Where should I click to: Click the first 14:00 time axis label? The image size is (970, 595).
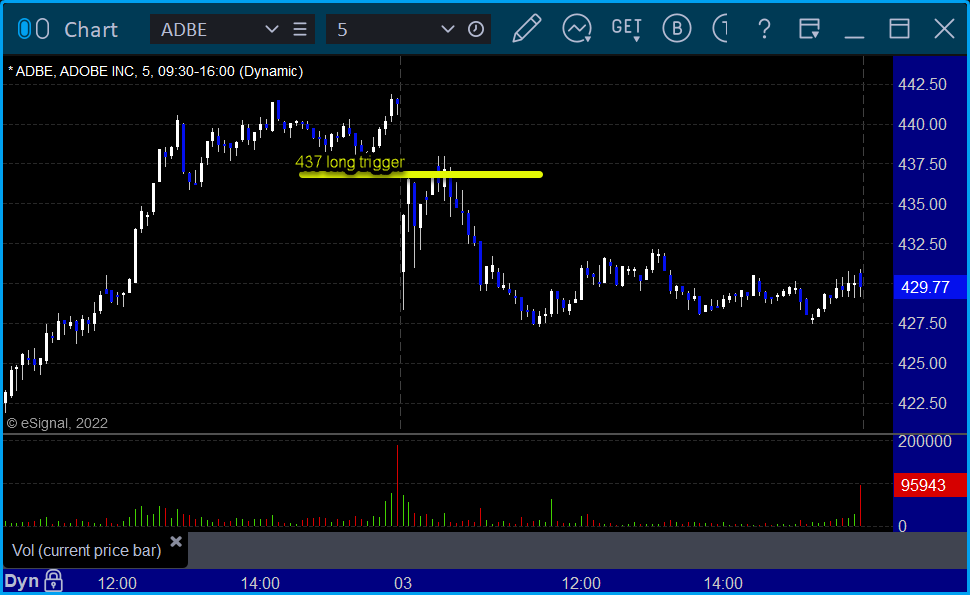[260, 583]
